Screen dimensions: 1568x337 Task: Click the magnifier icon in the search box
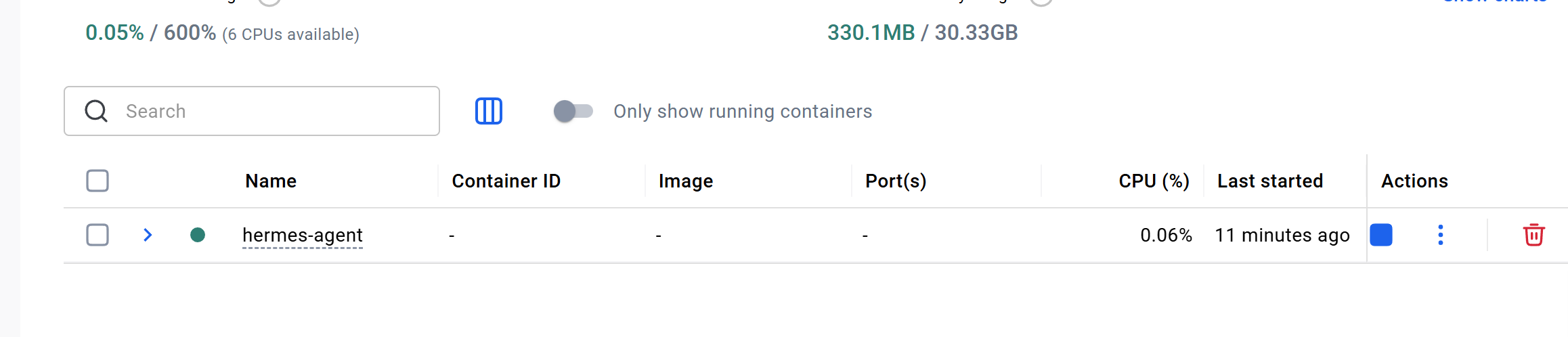pos(96,111)
